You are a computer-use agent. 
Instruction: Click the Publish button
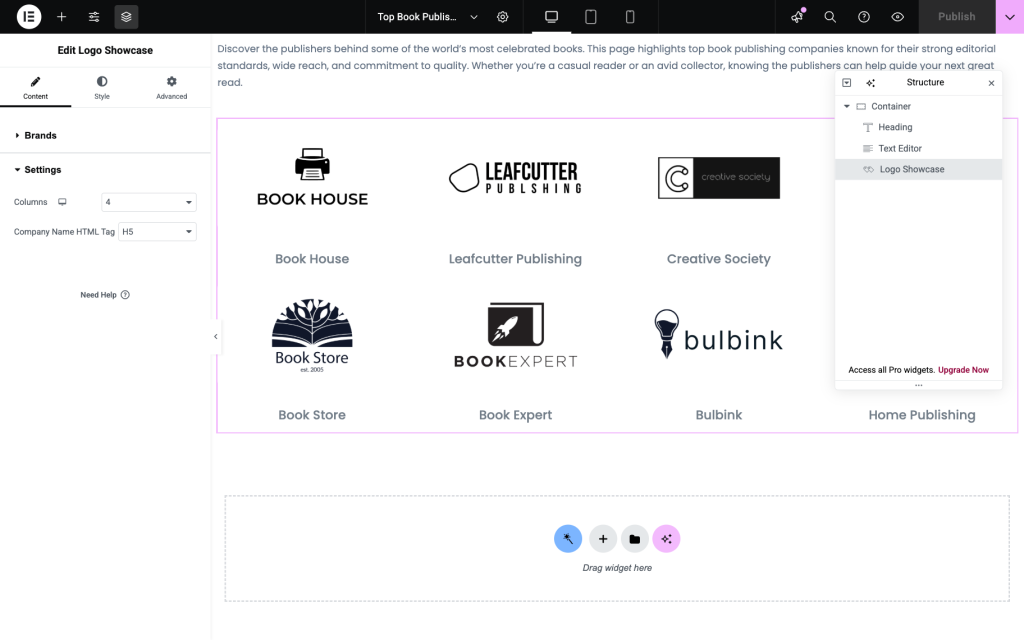pyautogui.click(x=957, y=17)
